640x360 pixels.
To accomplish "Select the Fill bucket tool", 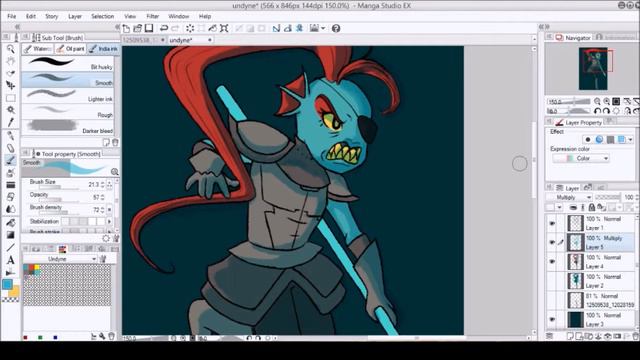I will [x=11, y=223].
